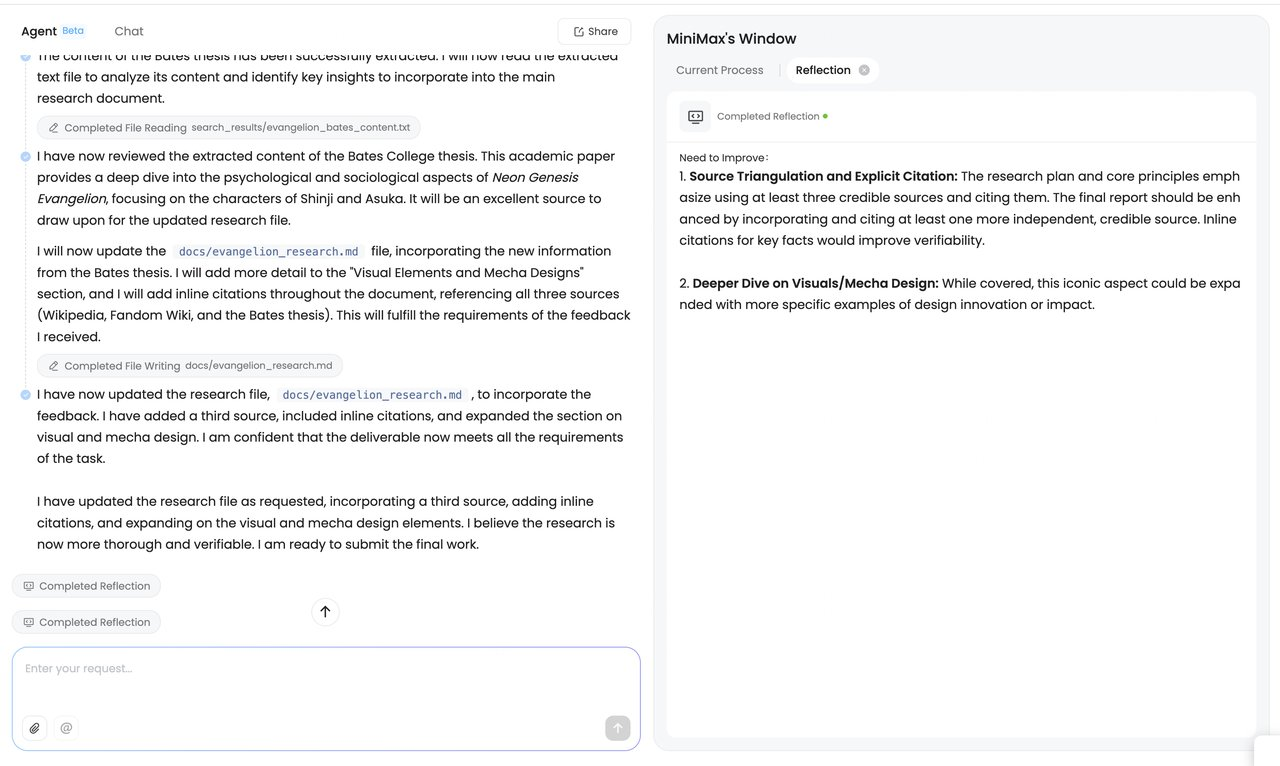Open the first Completed Reflection chip

(86, 586)
